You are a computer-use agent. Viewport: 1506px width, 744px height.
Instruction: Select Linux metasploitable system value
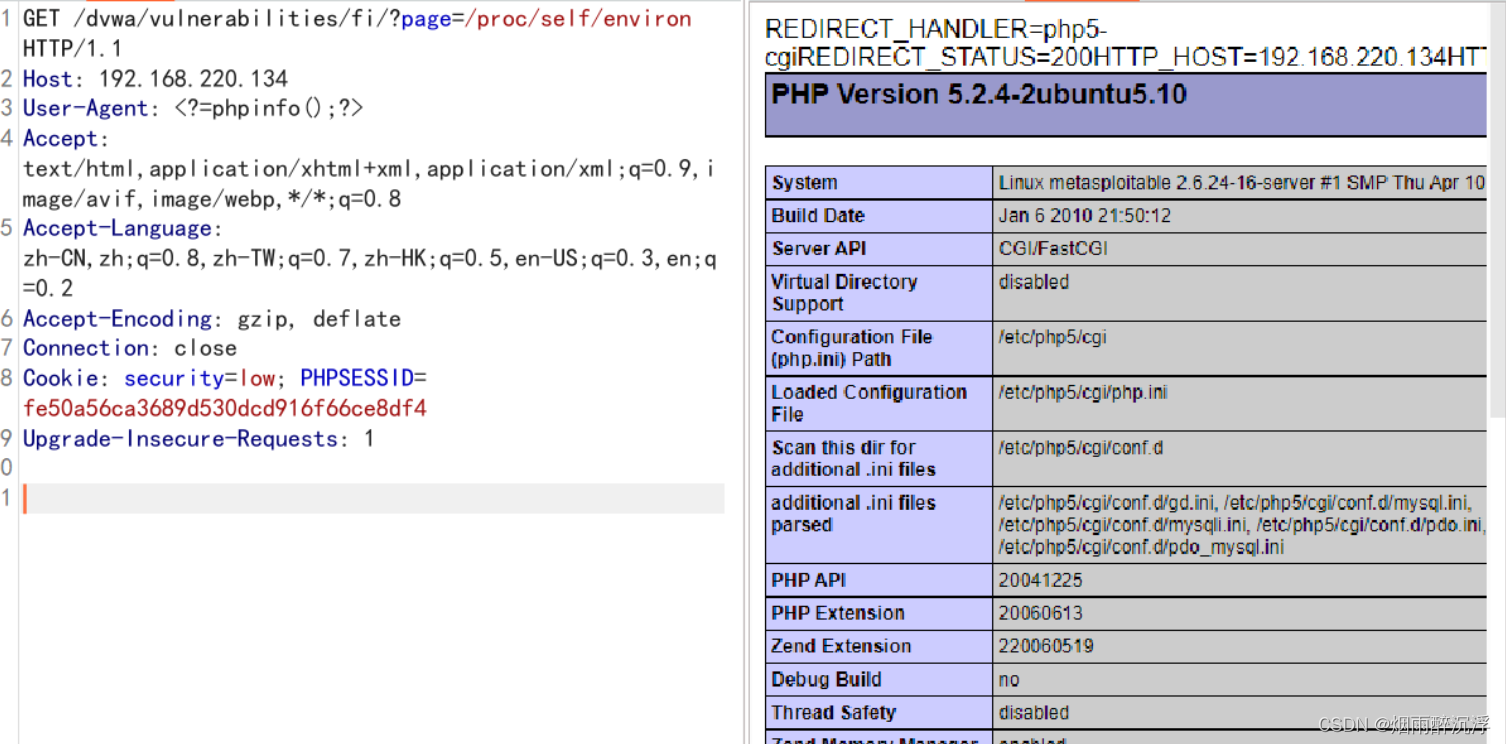click(x=1242, y=183)
